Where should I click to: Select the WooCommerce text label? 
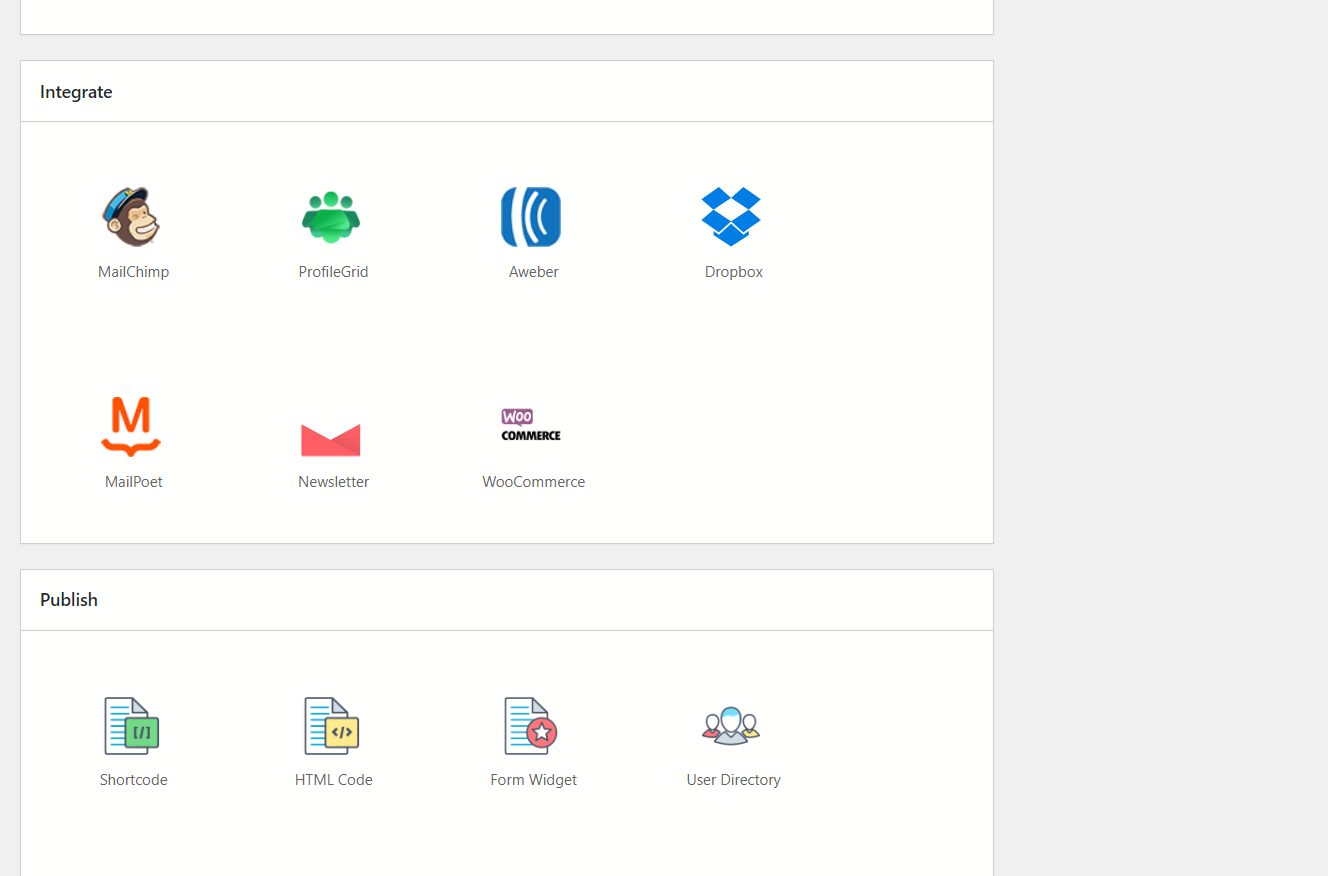click(533, 481)
